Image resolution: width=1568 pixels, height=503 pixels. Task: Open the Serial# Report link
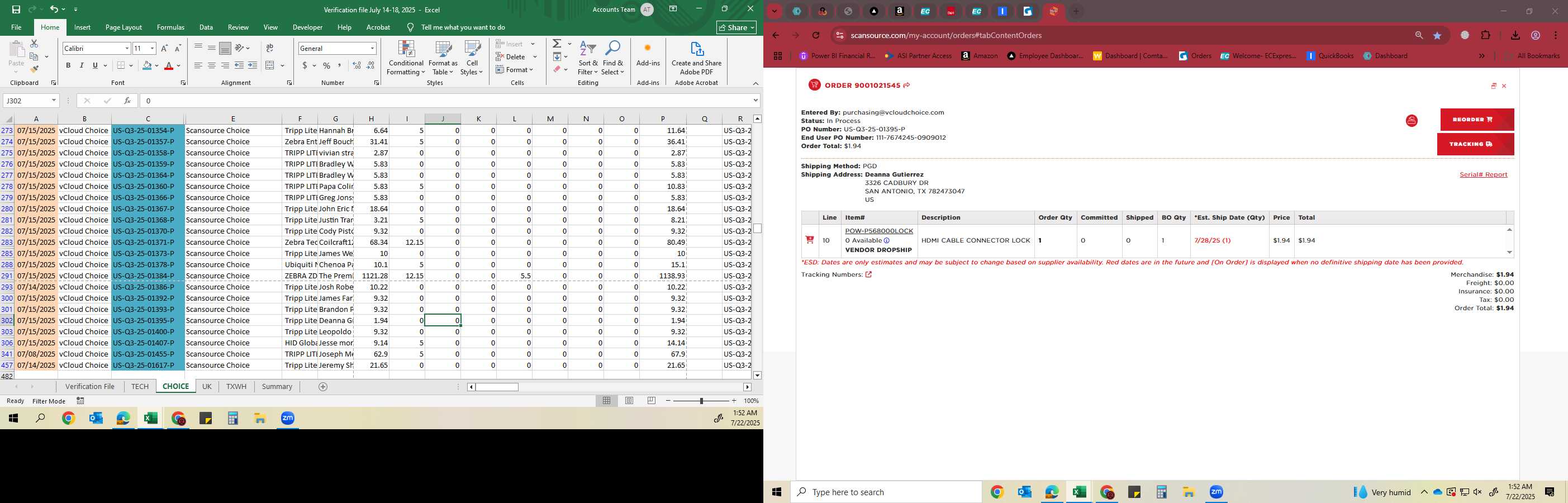pyautogui.click(x=1484, y=175)
